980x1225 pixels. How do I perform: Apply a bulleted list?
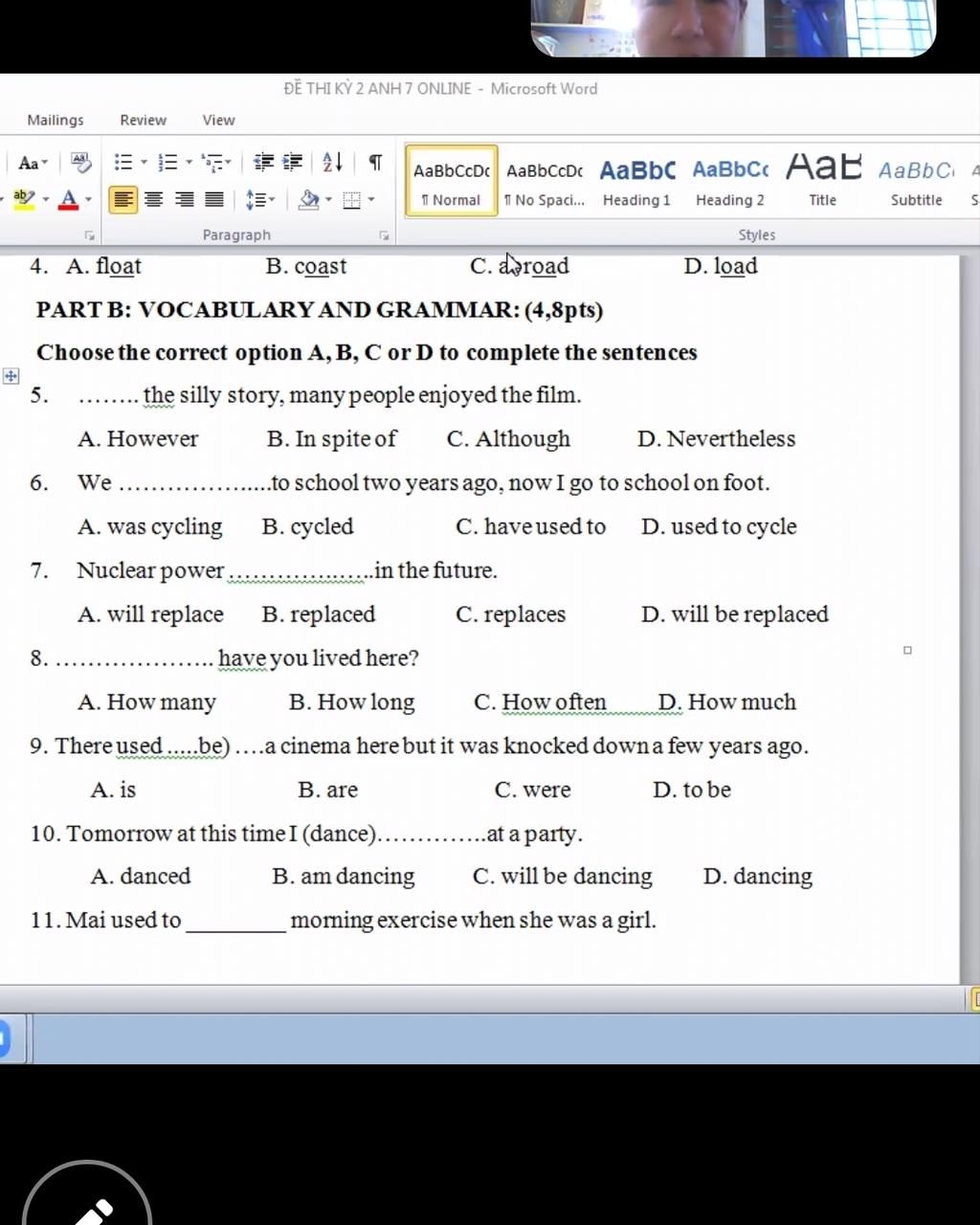point(123,163)
